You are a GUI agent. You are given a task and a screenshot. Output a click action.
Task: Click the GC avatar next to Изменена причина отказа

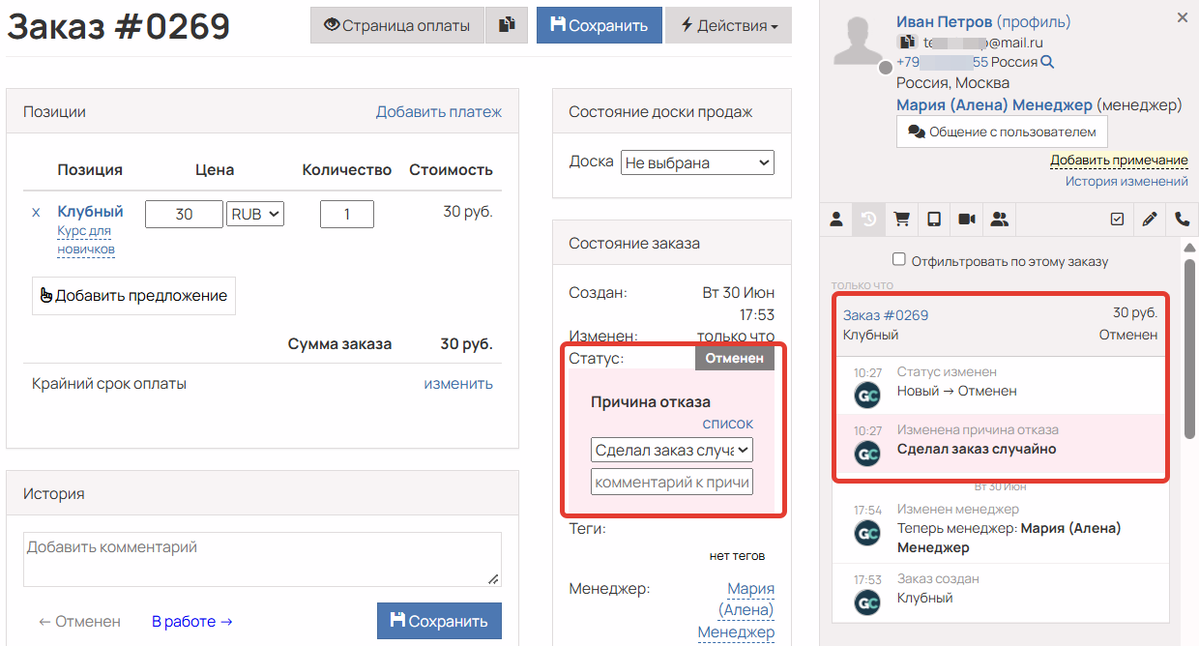point(867,453)
